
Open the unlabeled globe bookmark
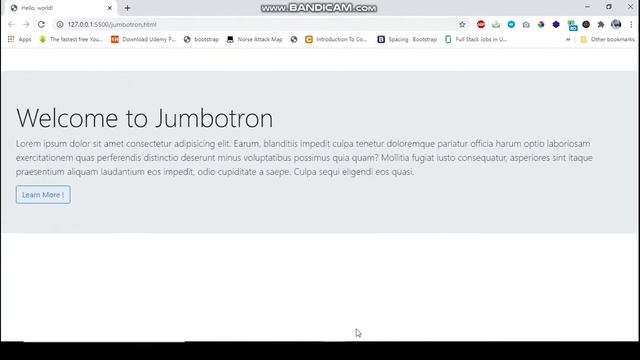294,39
